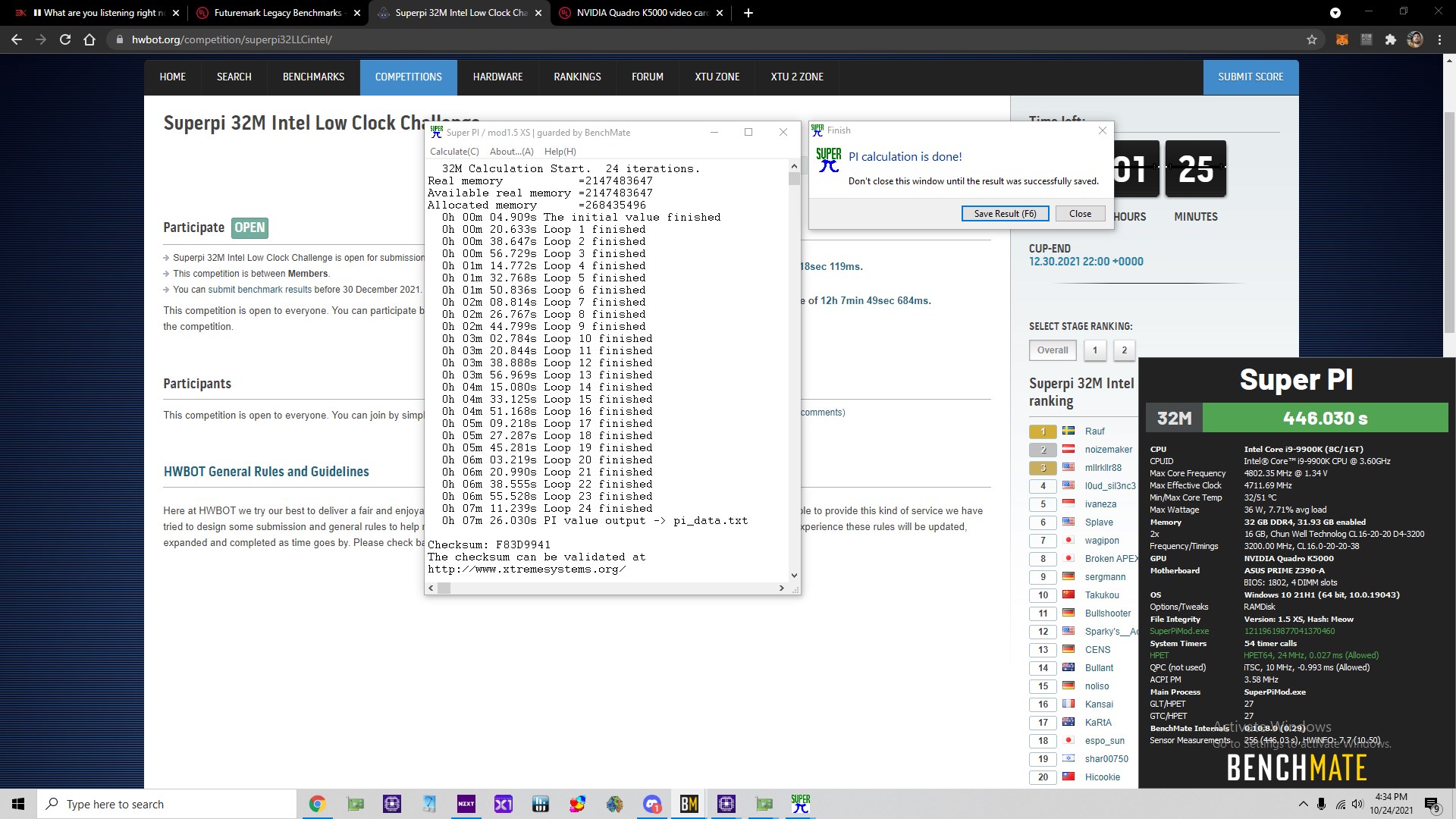Open participant noizemaker's profile
The height and width of the screenshot is (819, 1456).
point(1108,449)
